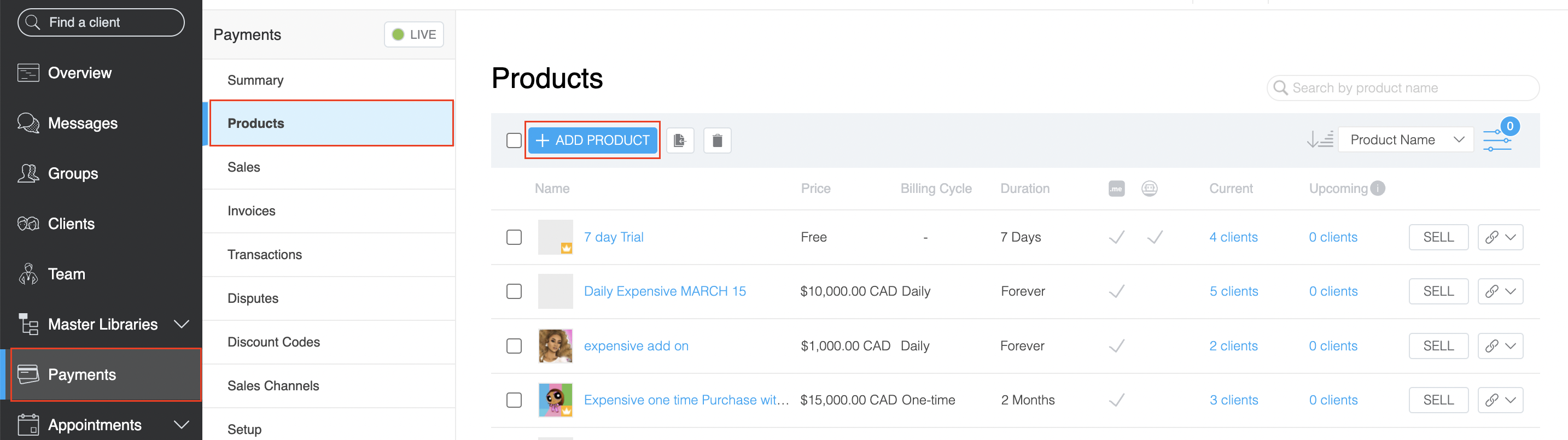Open Disputes in Payments menu
This screenshot has width=1568, height=440.
[329, 299]
